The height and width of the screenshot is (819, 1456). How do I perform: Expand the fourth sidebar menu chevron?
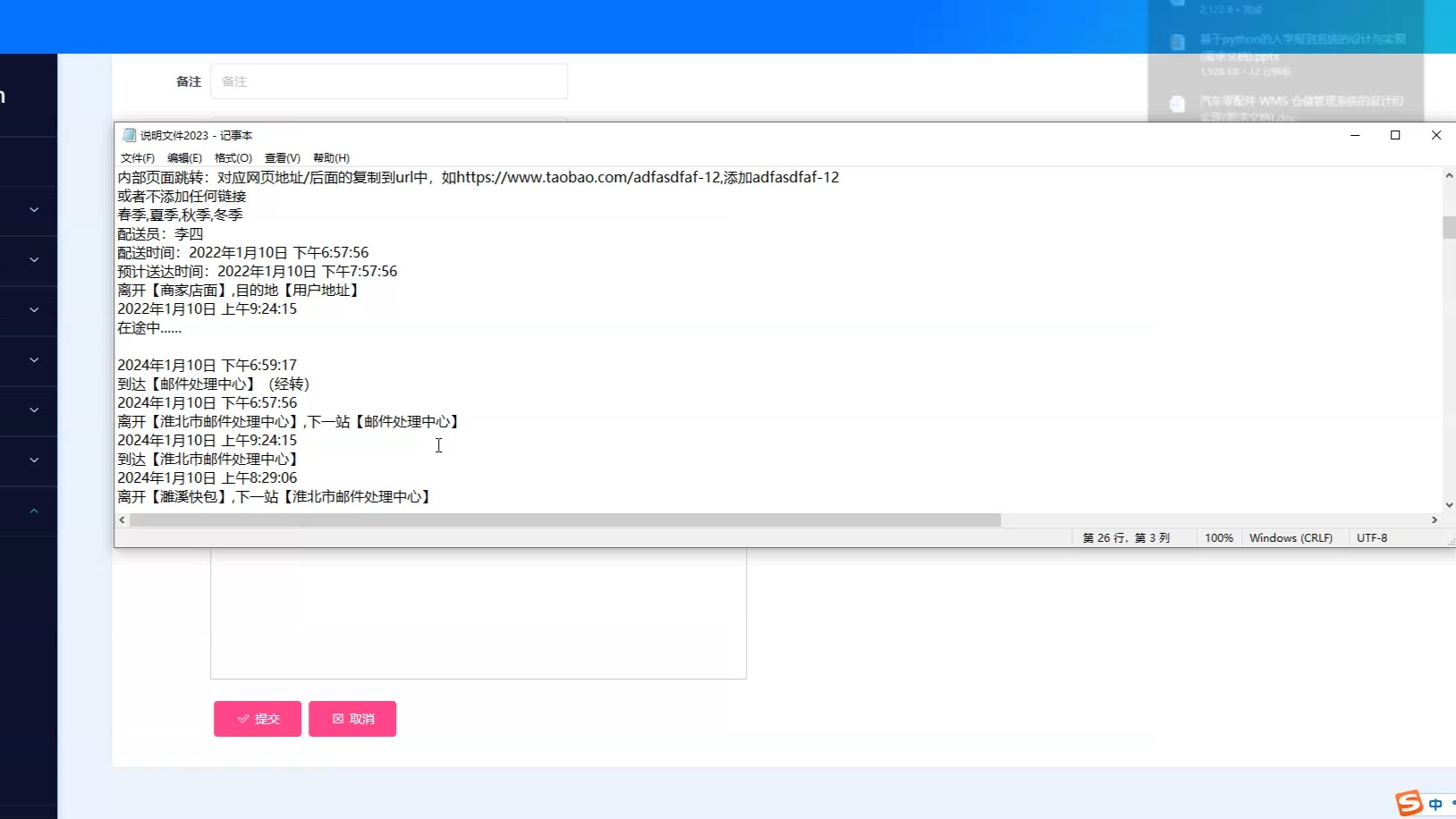(x=34, y=360)
